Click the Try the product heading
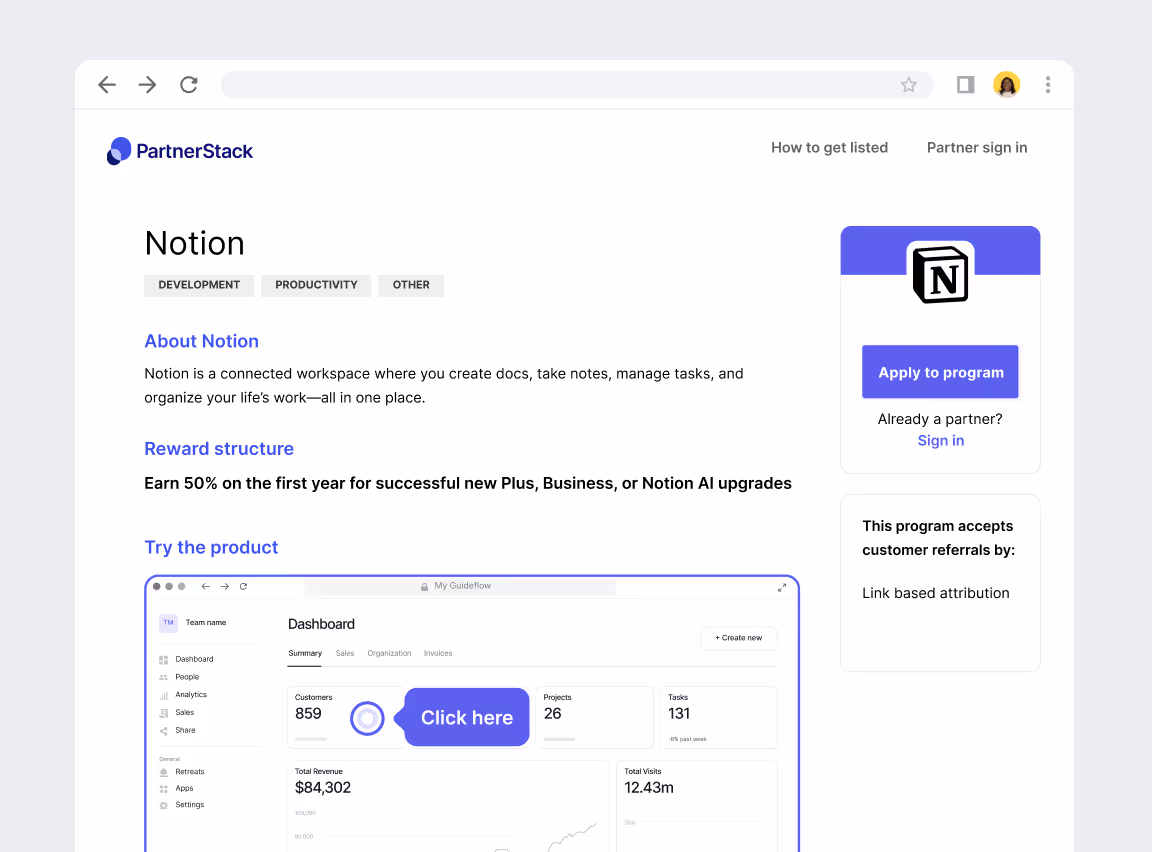The height and width of the screenshot is (852, 1152). [212, 547]
